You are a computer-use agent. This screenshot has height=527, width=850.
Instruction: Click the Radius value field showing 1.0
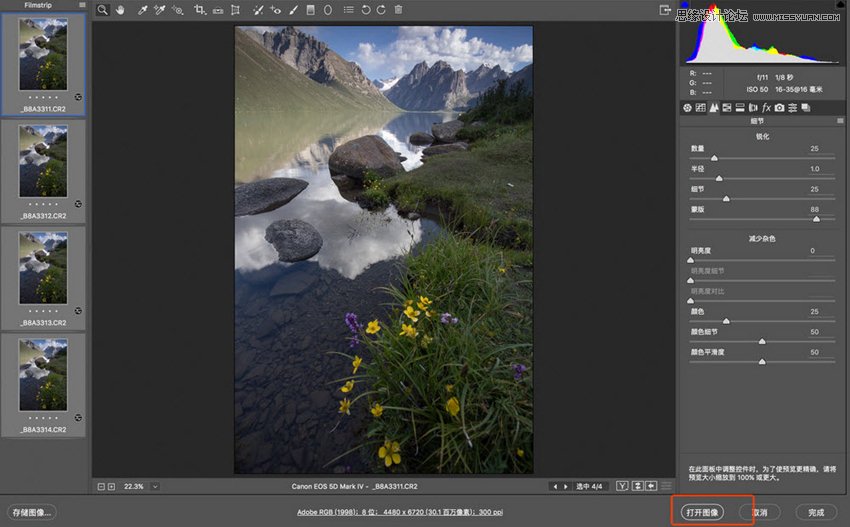814,169
